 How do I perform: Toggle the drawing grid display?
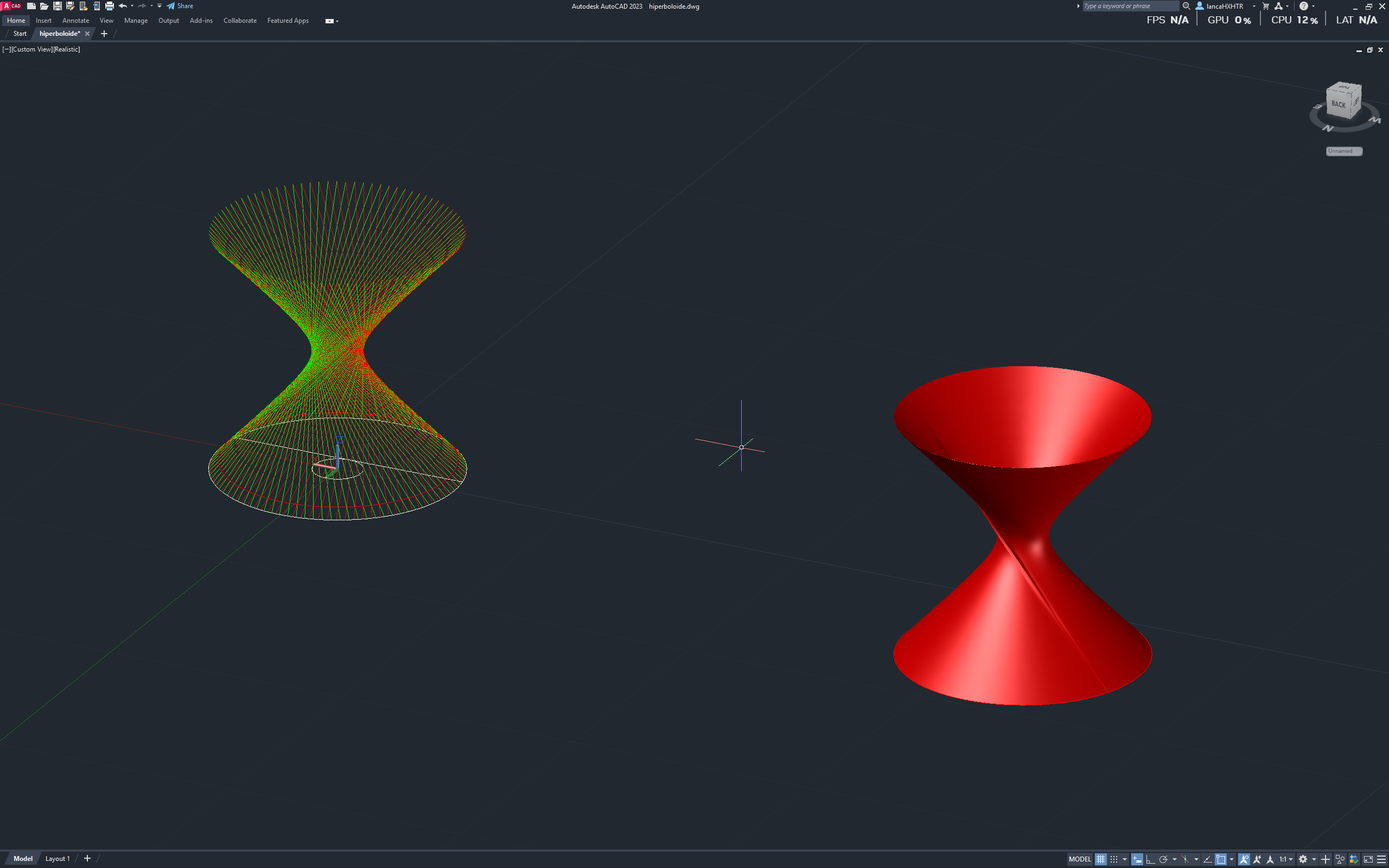pyautogui.click(x=1100, y=859)
